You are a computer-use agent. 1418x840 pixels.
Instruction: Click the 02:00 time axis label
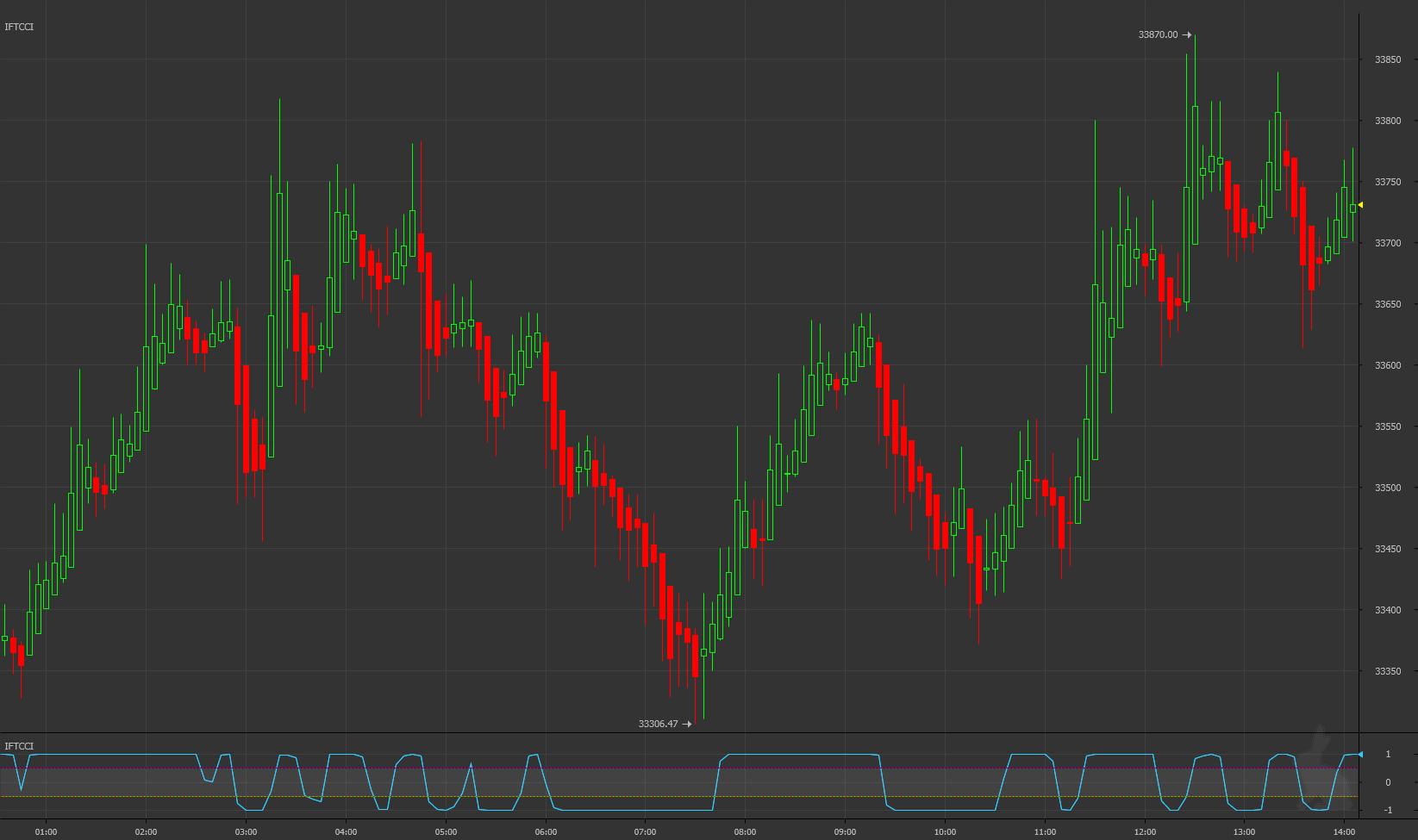(x=146, y=831)
